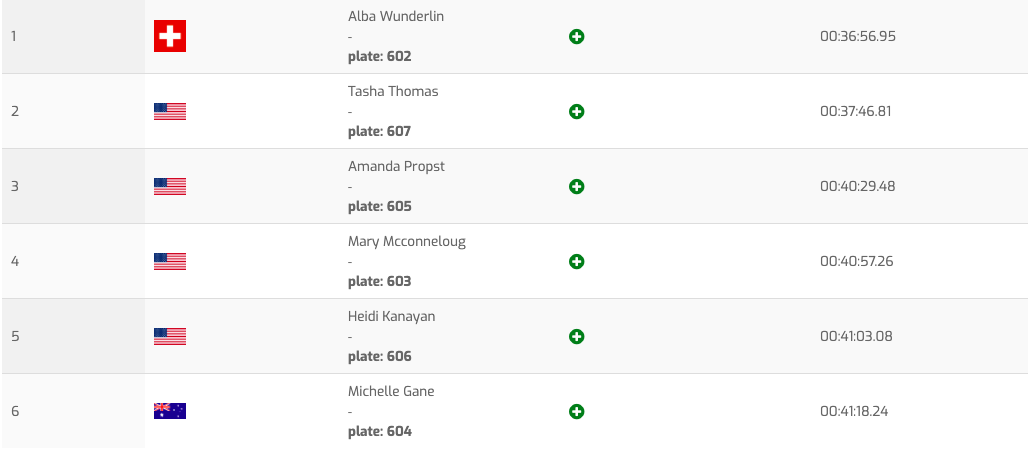The image size is (1031, 450).
Task: Click green plus icon beside Amanda Propst
Action: (576, 187)
